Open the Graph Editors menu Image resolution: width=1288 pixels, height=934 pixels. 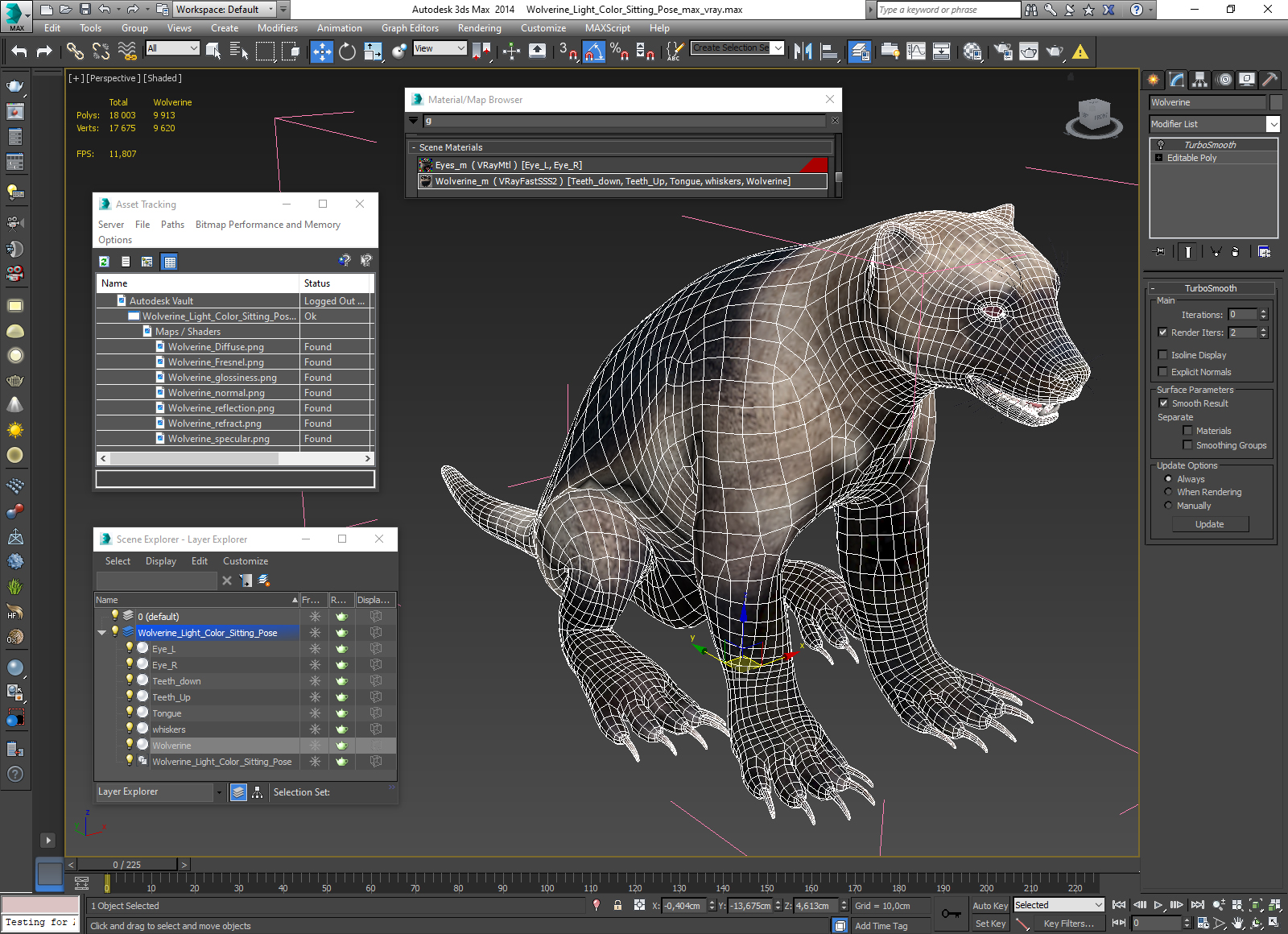(410, 27)
